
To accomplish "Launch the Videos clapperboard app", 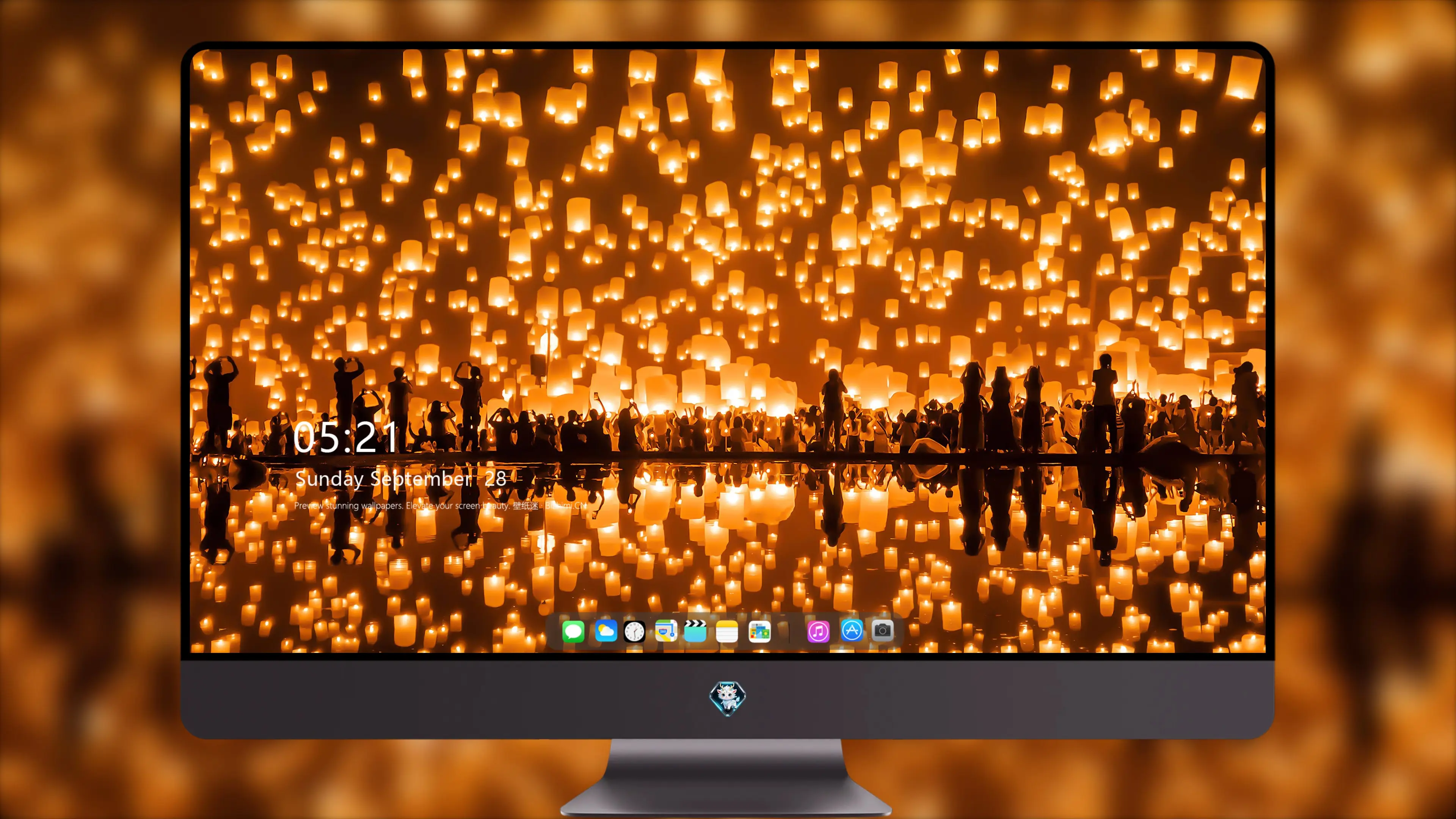I will (x=695, y=631).
